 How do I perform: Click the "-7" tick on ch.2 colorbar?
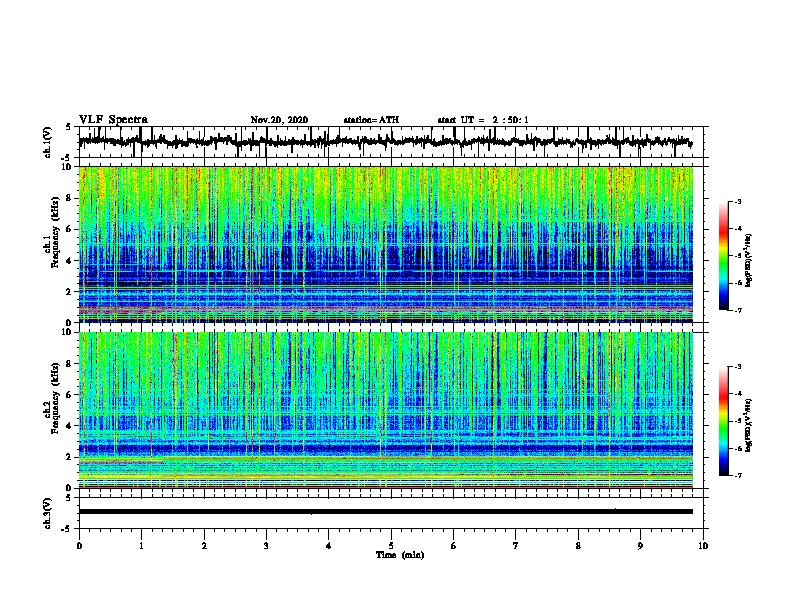737,476
